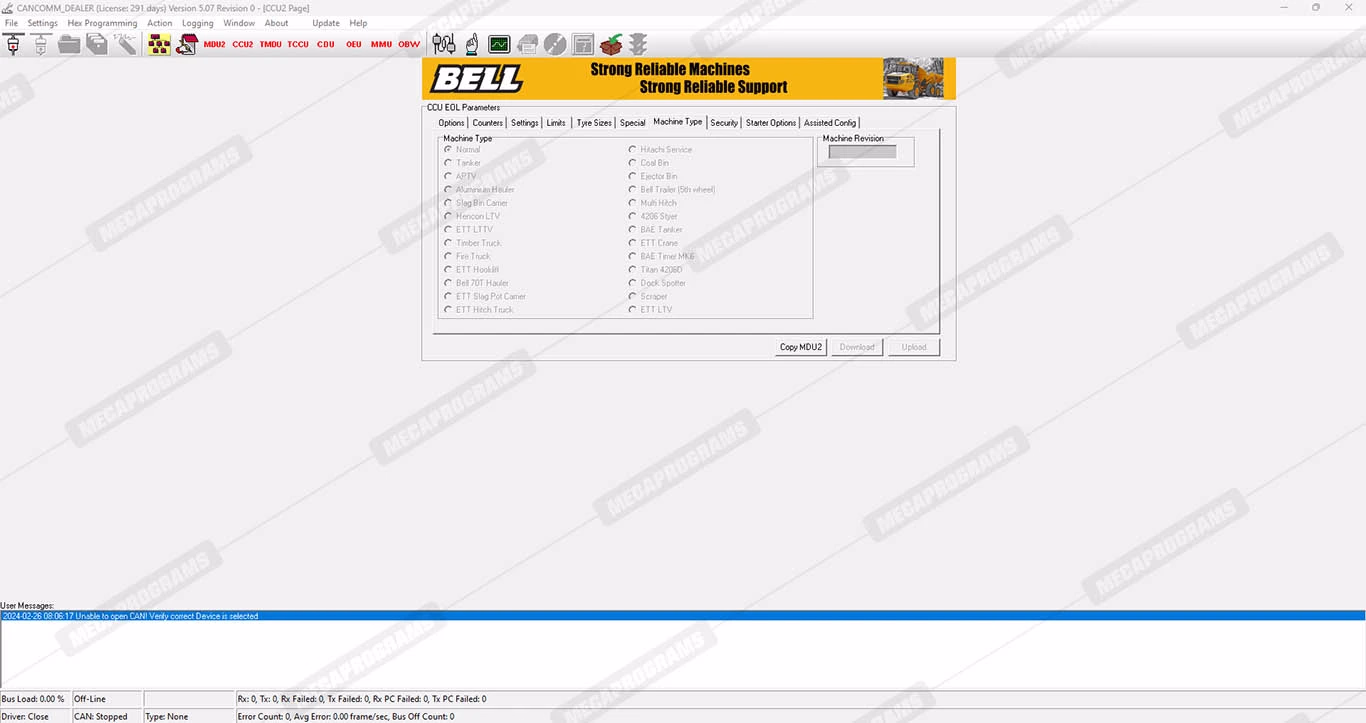The image size is (1366, 723).
Task: Select the Tanker machine type
Action: (448, 163)
